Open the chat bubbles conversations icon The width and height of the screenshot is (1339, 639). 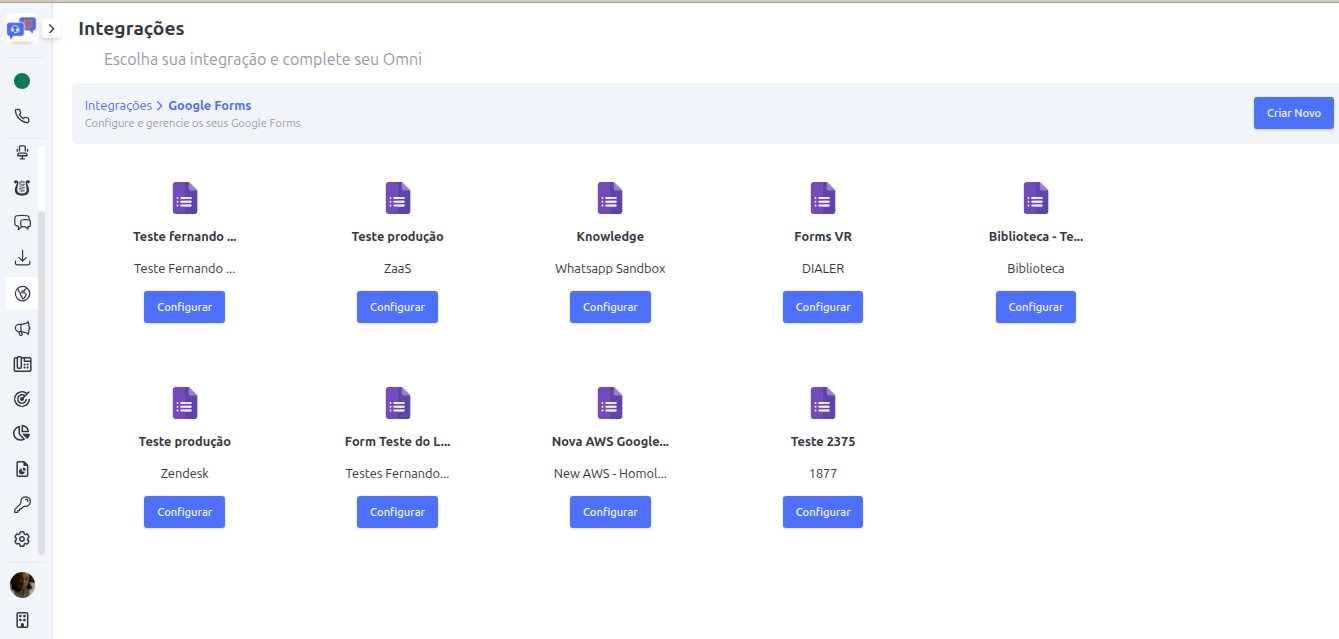[x=21, y=223]
